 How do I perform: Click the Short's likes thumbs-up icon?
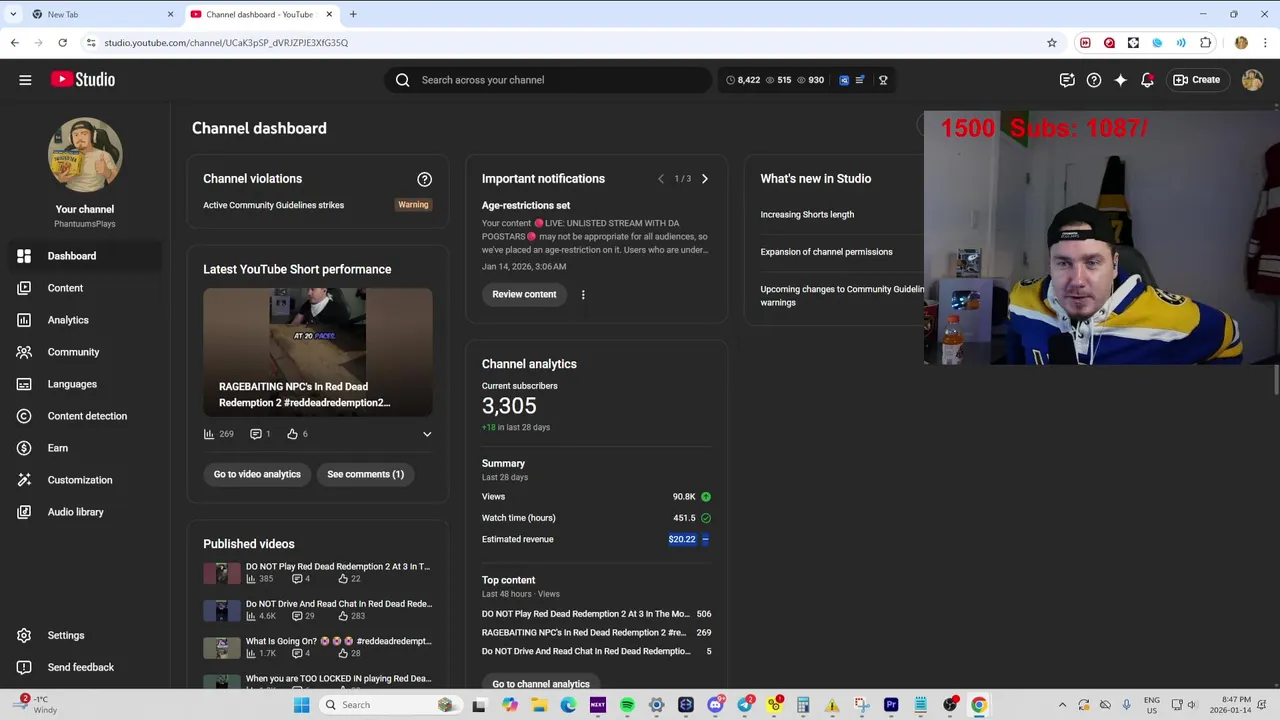tap(292, 434)
